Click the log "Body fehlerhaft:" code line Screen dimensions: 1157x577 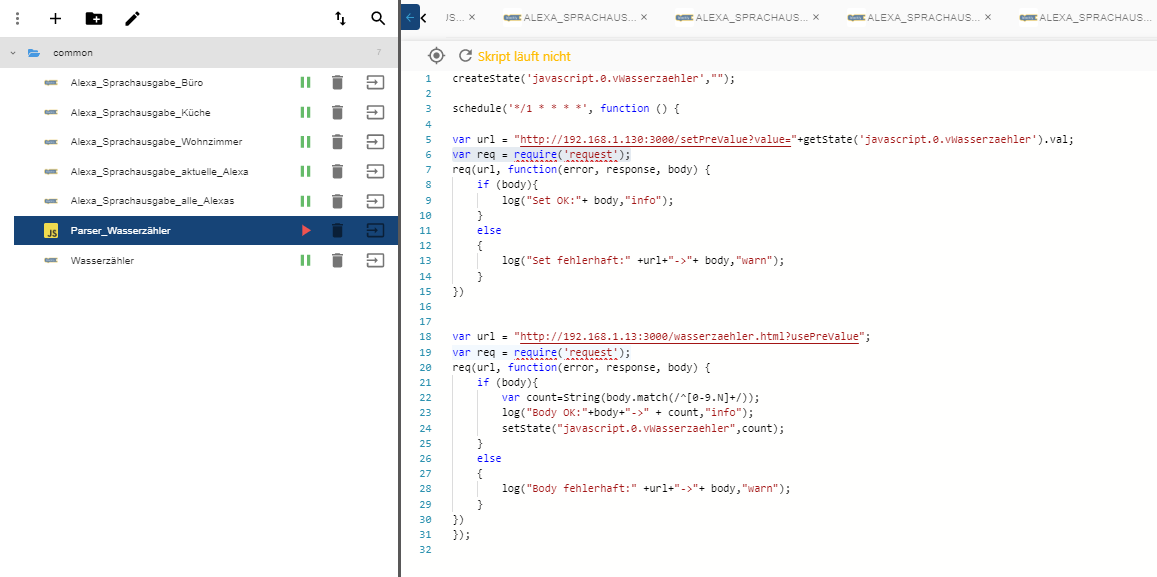(646, 488)
